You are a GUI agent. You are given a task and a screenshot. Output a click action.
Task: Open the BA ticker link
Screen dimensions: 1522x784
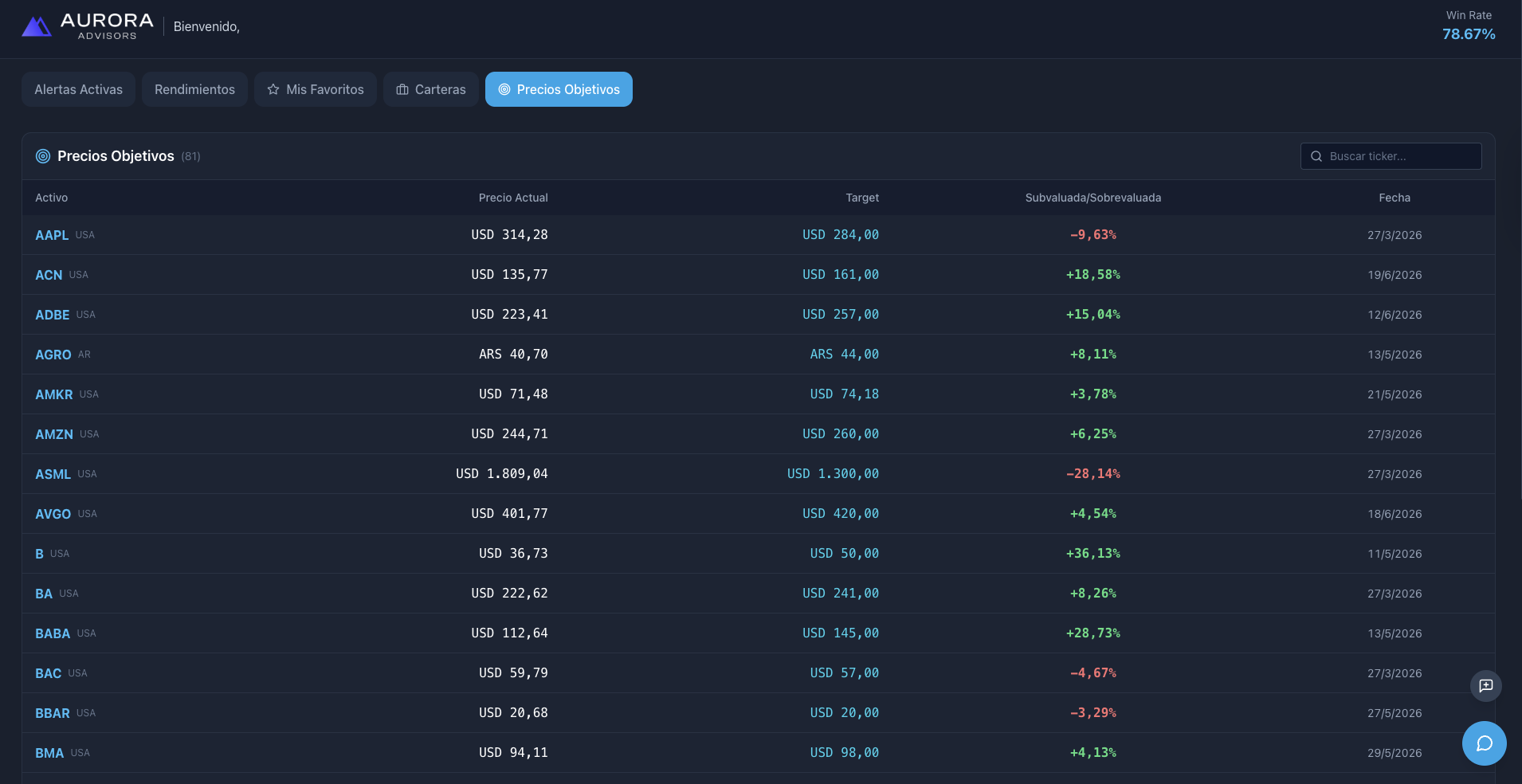44,594
